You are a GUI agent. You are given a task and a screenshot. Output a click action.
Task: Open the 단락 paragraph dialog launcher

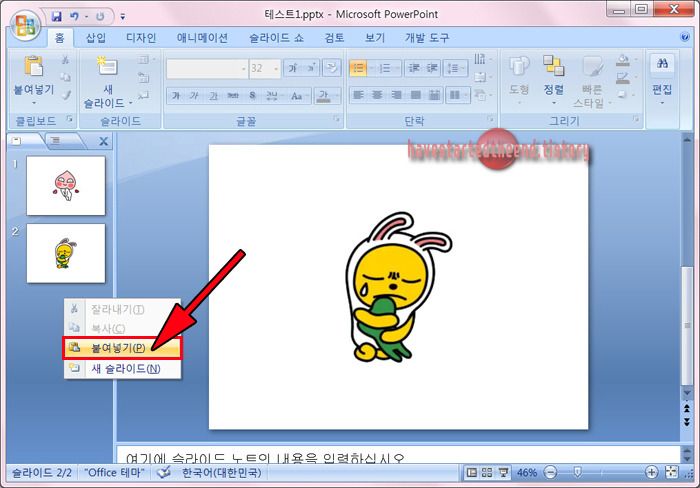(x=490, y=119)
